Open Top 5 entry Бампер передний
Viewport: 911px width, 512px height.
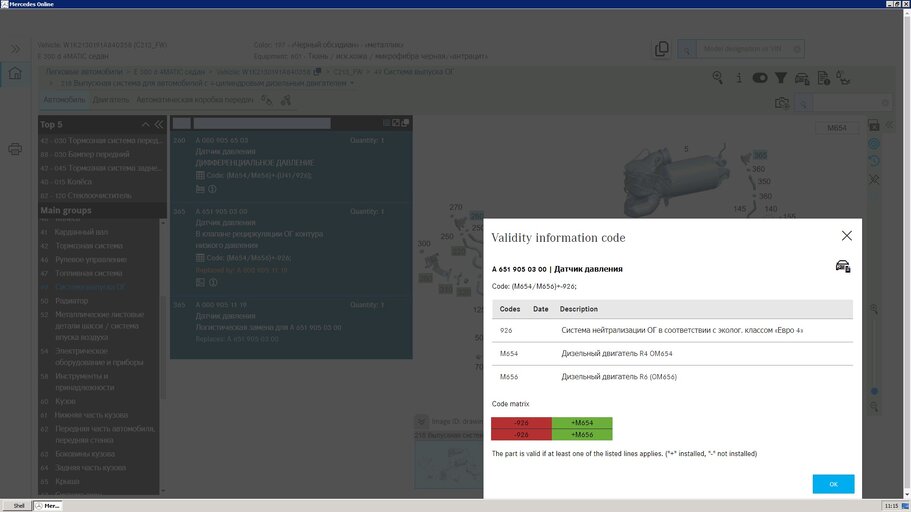(x=85, y=154)
